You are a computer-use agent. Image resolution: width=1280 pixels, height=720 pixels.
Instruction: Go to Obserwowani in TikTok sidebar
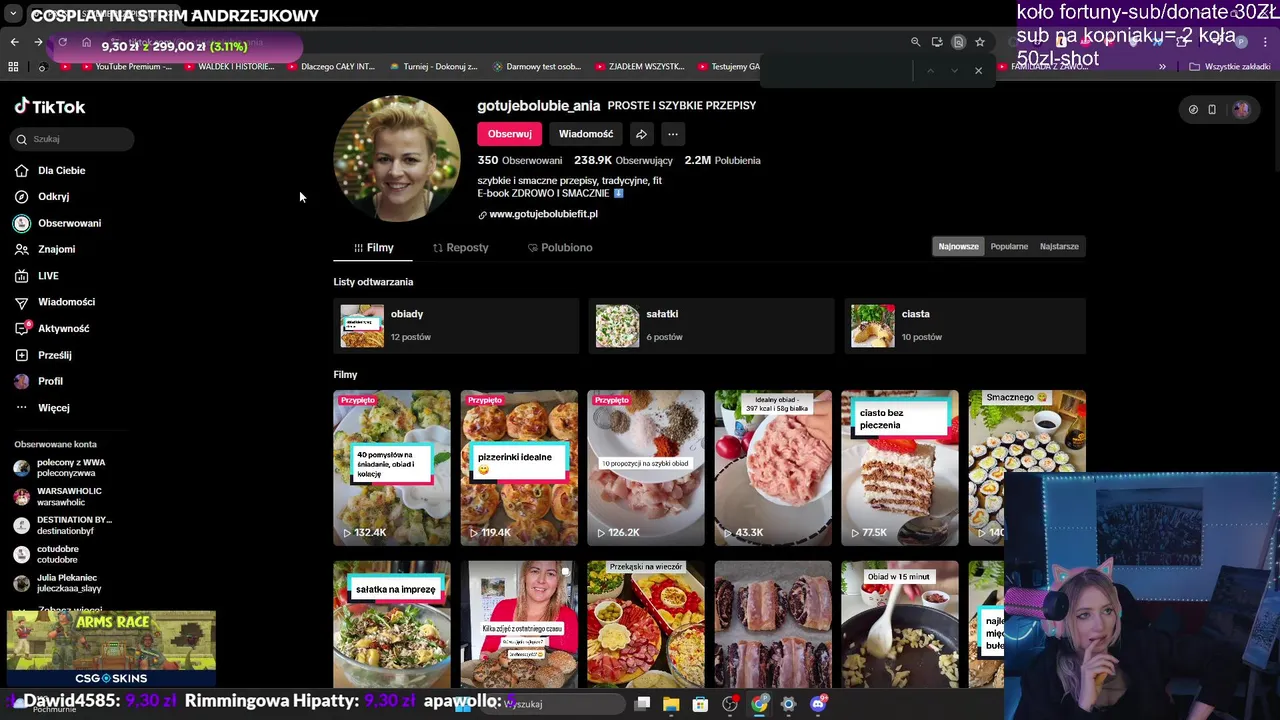(58, 223)
